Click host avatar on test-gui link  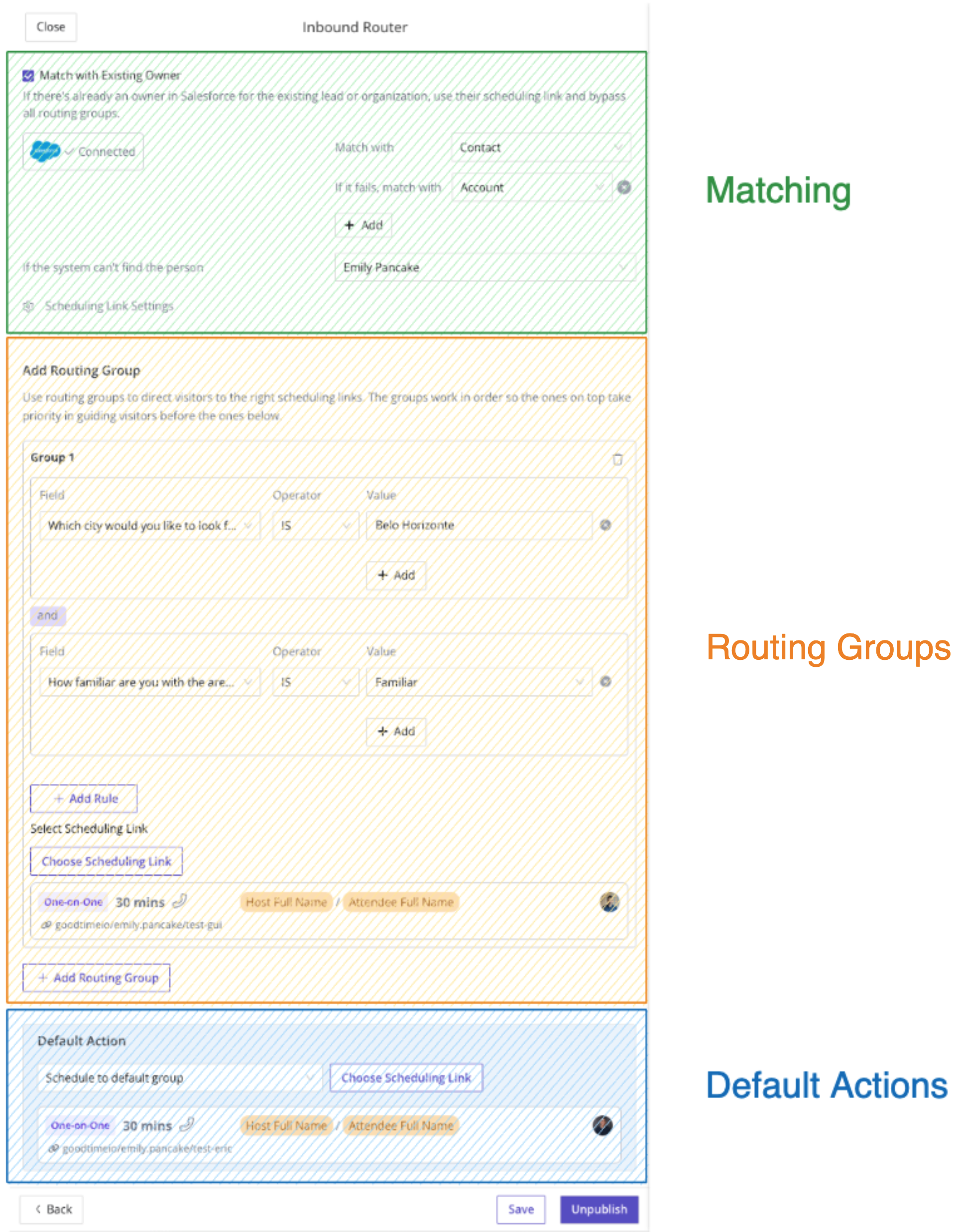click(x=609, y=902)
